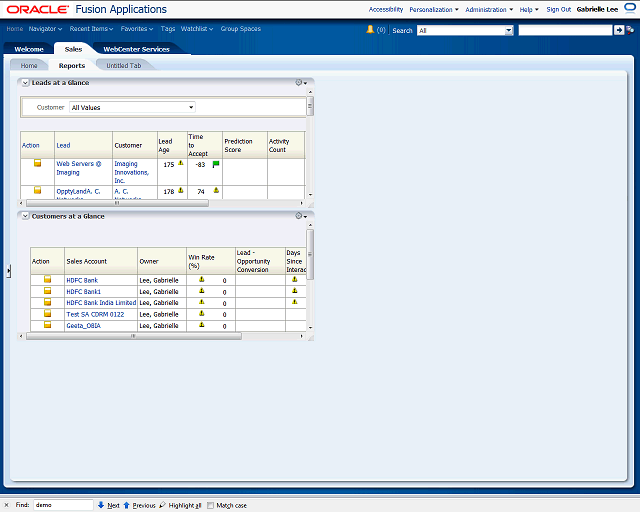Image resolution: width=640 pixels, height=512 pixels.
Task: Click the notification bell icon
Action: tap(370, 29)
